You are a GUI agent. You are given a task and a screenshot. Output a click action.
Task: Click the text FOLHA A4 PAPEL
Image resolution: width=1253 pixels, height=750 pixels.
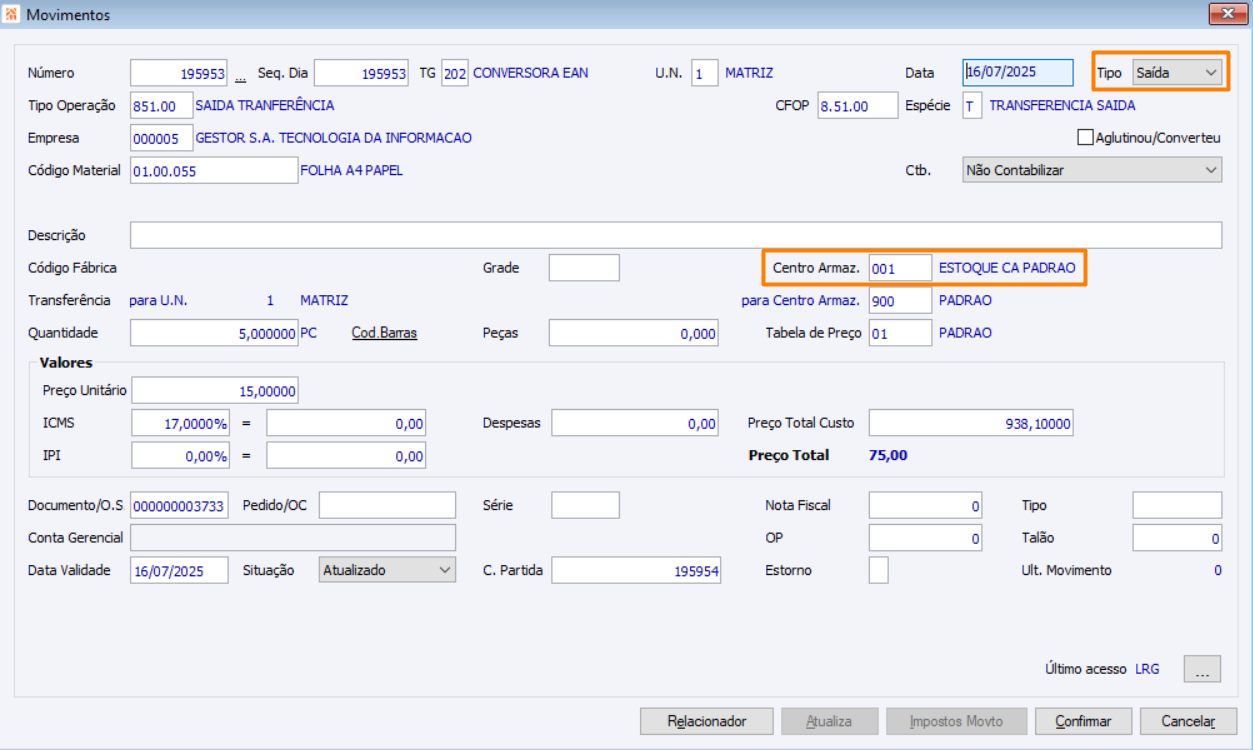click(352, 170)
